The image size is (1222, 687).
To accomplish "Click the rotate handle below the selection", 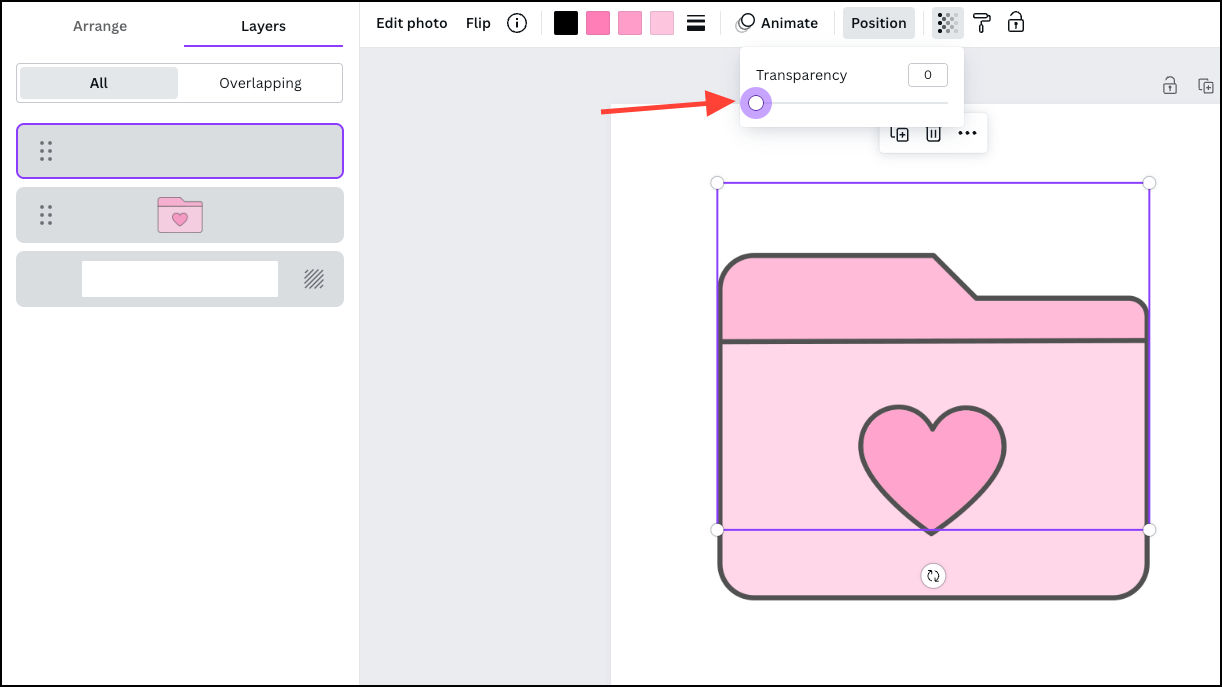I will [933, 575].
